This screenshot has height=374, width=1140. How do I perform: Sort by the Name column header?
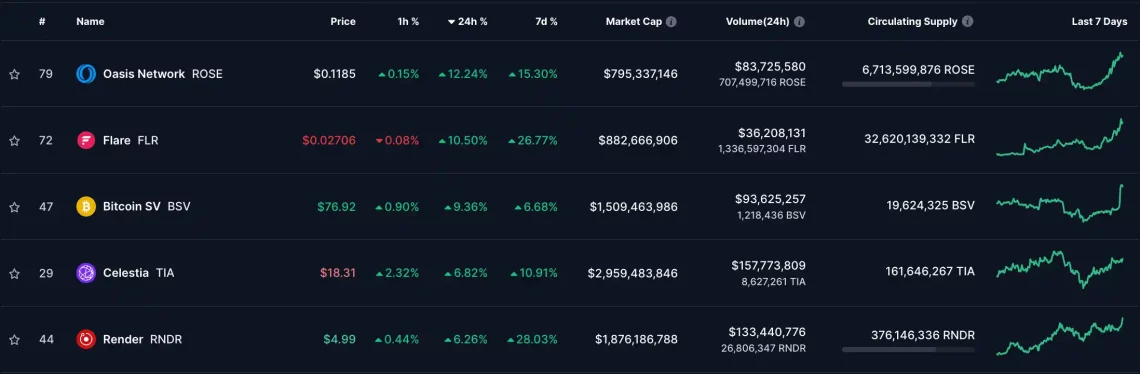(x=90, y=22)
